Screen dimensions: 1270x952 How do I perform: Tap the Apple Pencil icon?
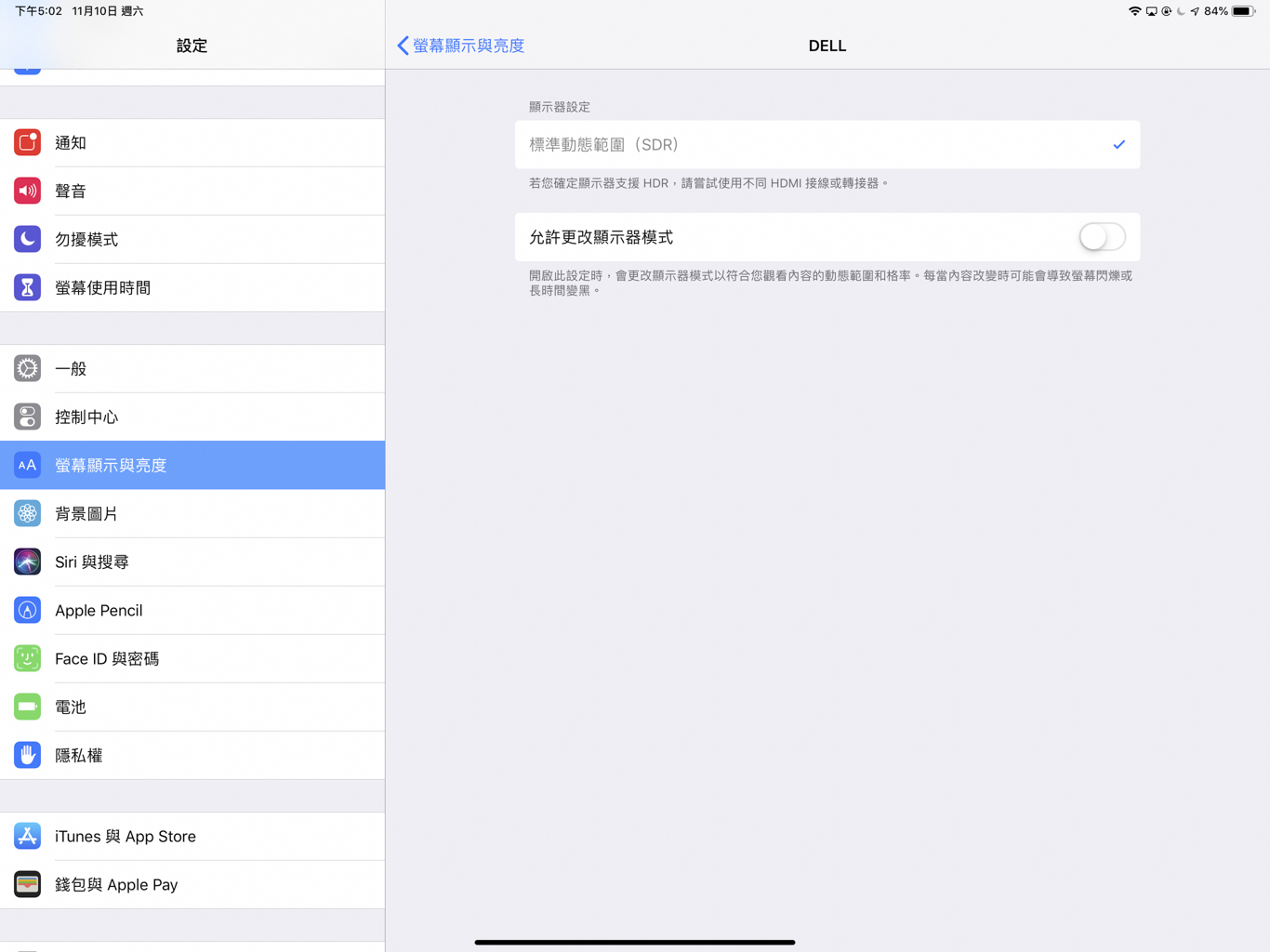27,610
